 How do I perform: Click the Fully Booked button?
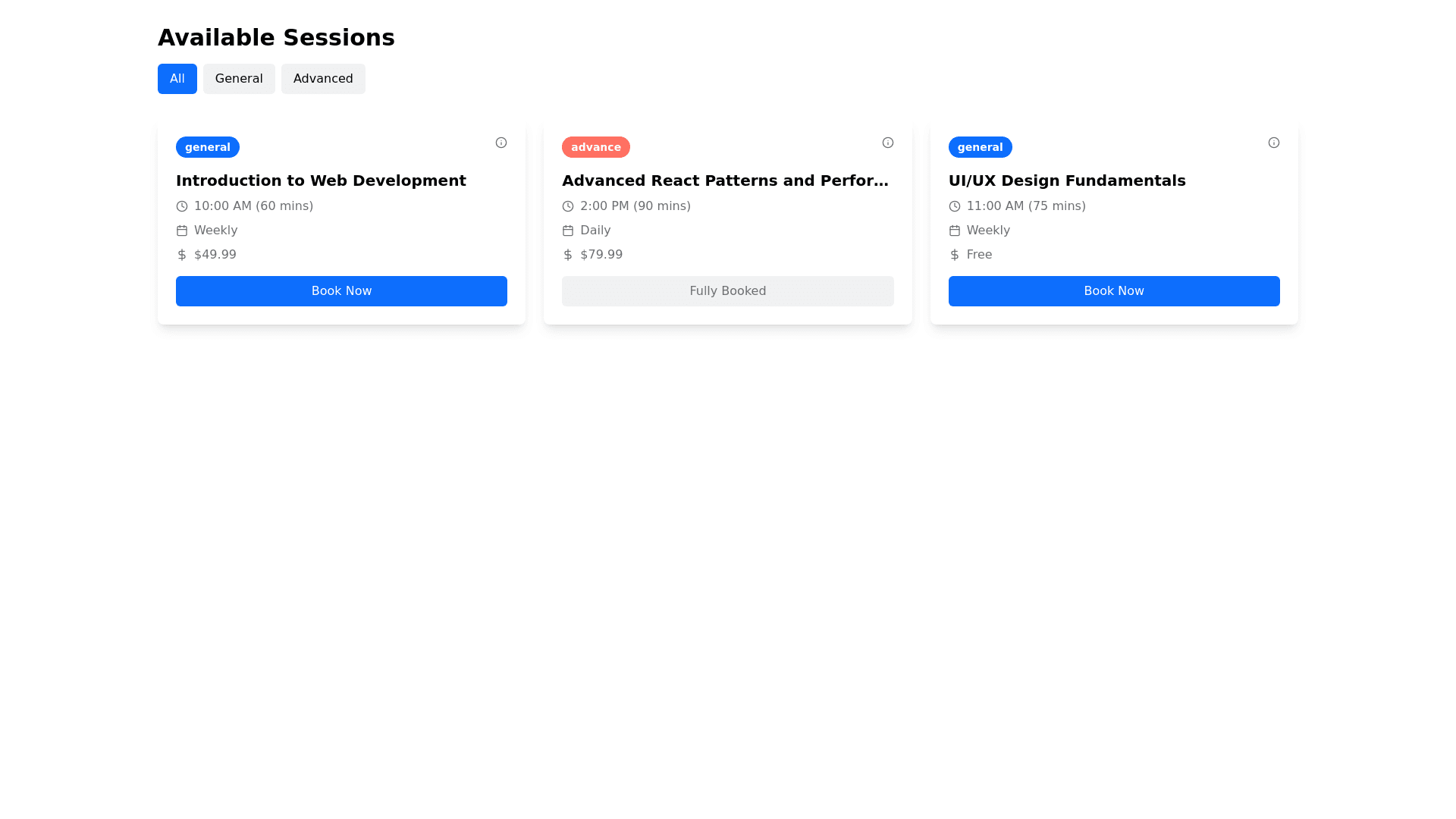click(727, 291)
